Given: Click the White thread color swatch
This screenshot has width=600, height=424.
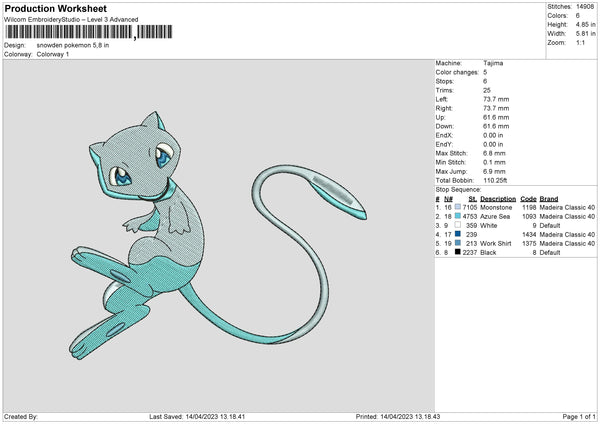Looking at the screenshot, I should 458,225.
